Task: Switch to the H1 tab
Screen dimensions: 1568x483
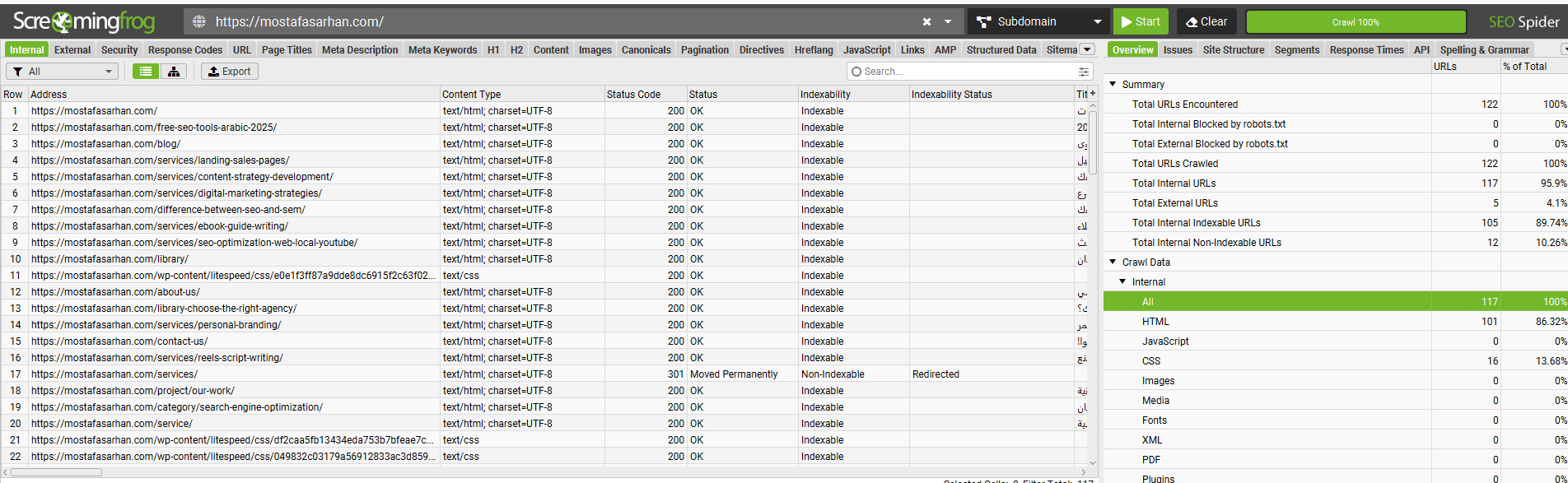Action: coord(493,50)
